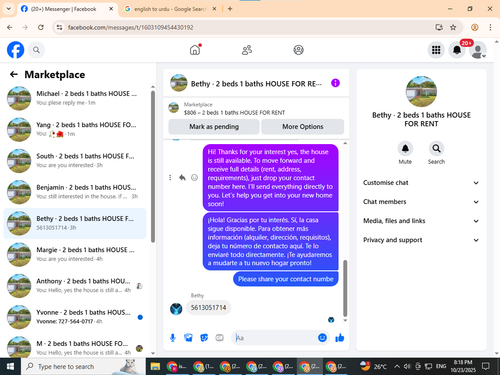Click install app icon in address bar

point(439,27)
